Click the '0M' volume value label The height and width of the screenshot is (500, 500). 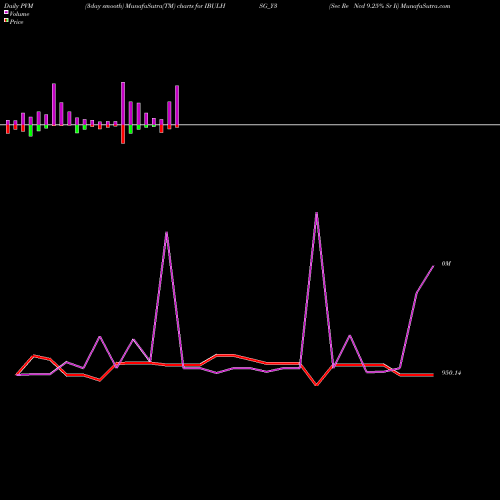446,264
